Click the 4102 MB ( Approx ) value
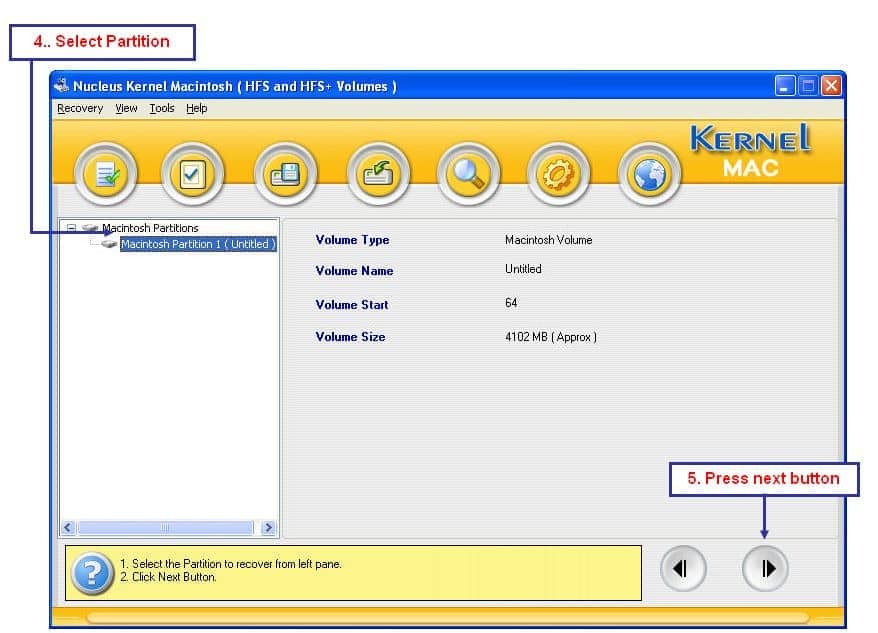Viewport: 878px width, 633px height. tap(550, 337)
